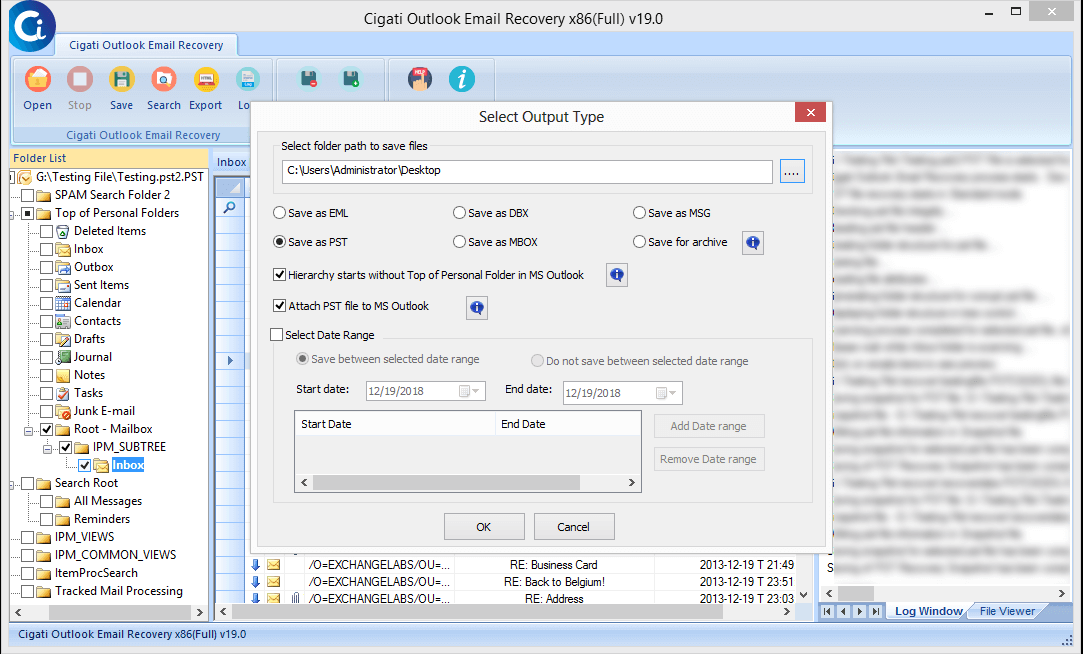Collapse the IPM_SUBTREE tree node
This screenshot has width=1083, height=654.
coord(47,448)
